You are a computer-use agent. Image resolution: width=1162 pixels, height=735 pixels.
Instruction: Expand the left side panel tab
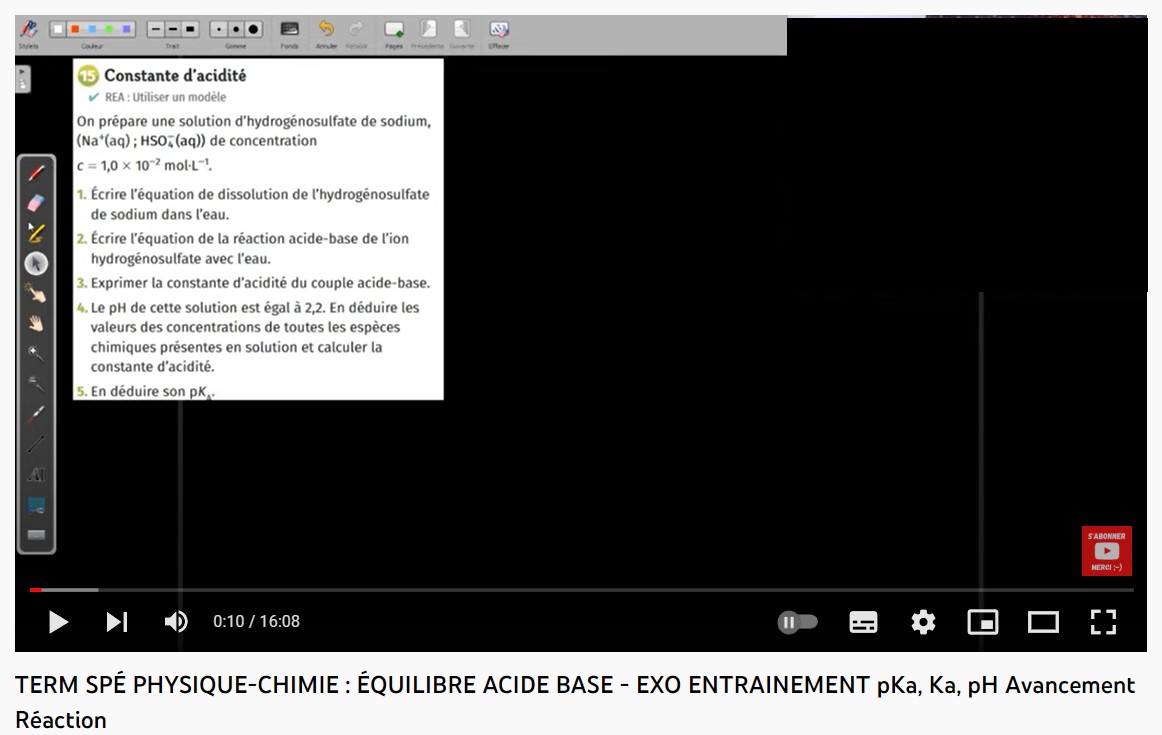pos(23,79)
